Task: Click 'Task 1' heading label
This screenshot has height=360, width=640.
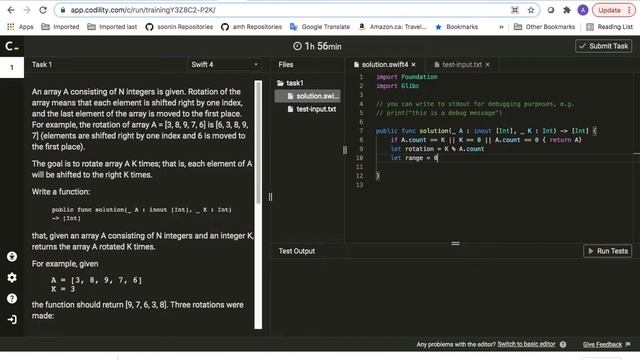Action: tap(42, 64)
